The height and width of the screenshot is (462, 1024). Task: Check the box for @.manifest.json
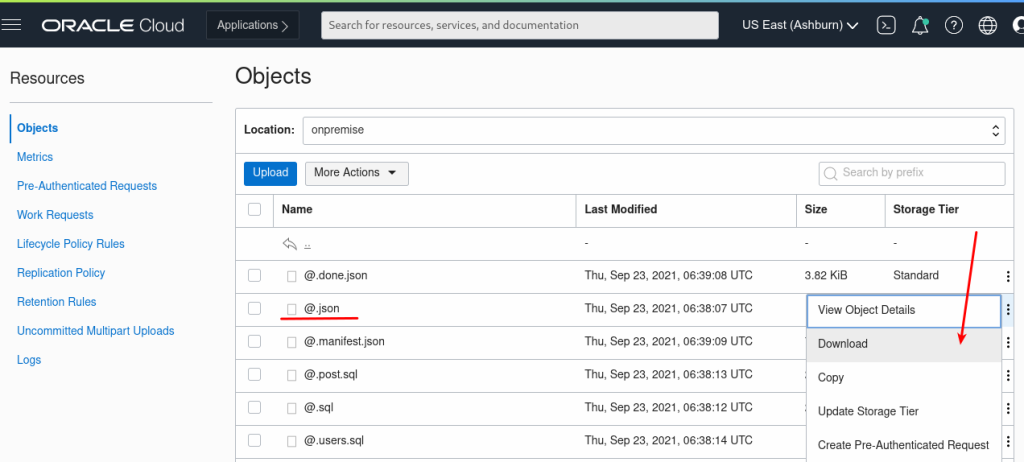click(255, 342)
